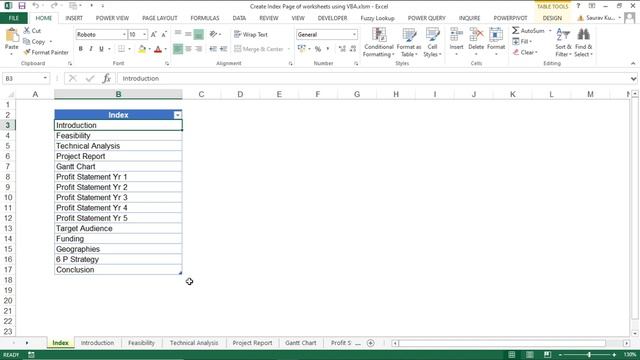Image resolution: width=640 pixels, height=360 pixels.
Task: Click the Paste clipboard icon
Action: click(x=11, y=35)
